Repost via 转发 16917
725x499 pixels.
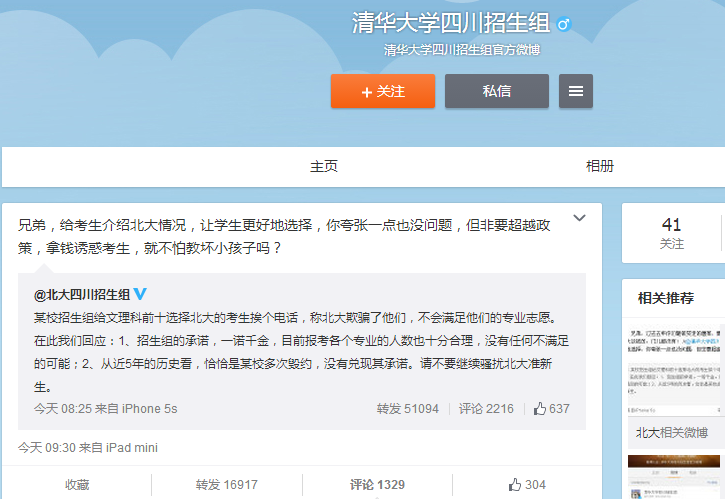[227, 484]
